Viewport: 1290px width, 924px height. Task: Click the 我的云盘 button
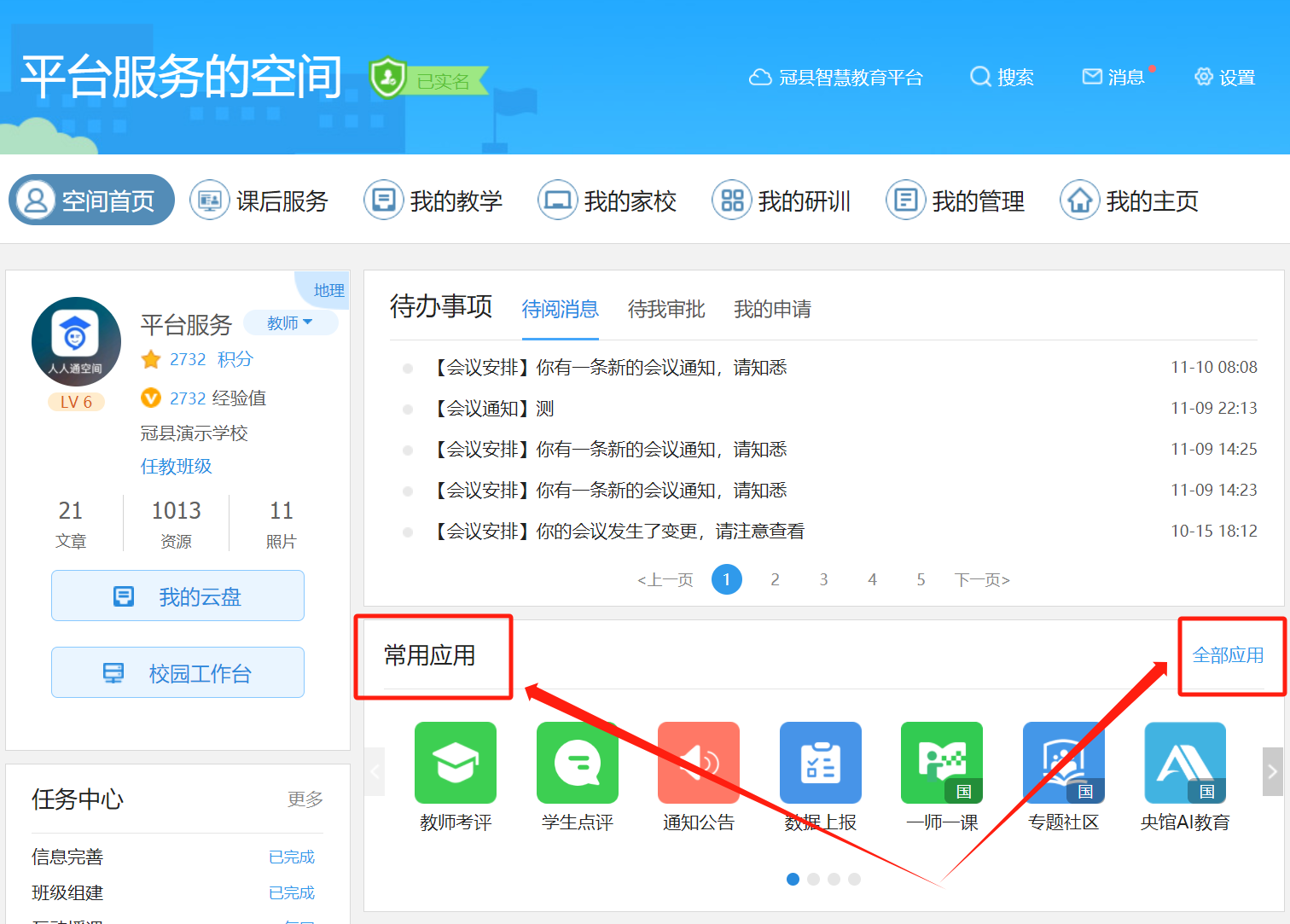tap(177, 596)
